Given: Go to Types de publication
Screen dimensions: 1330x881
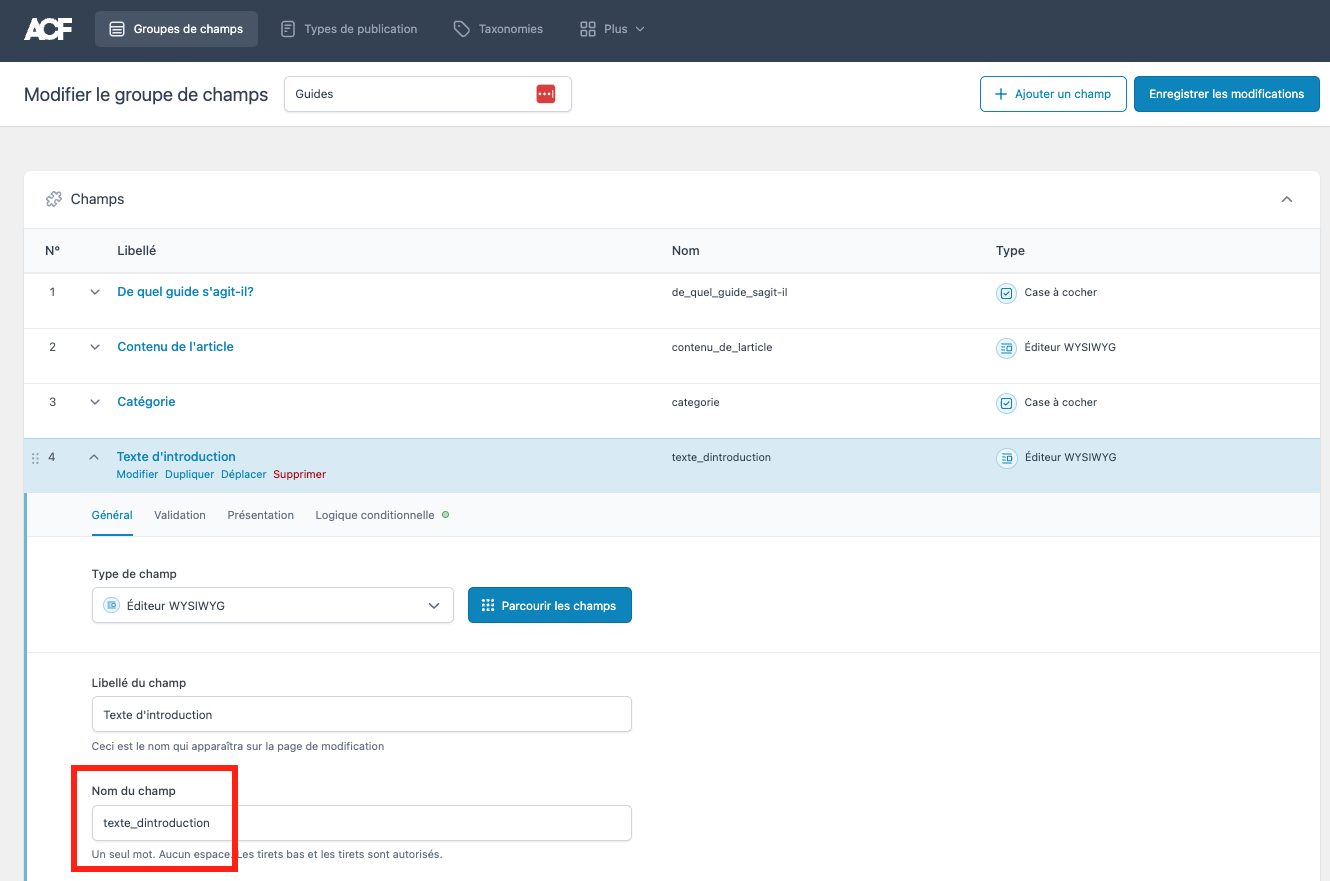Looking at the screenshot, I should pos(349,29).
